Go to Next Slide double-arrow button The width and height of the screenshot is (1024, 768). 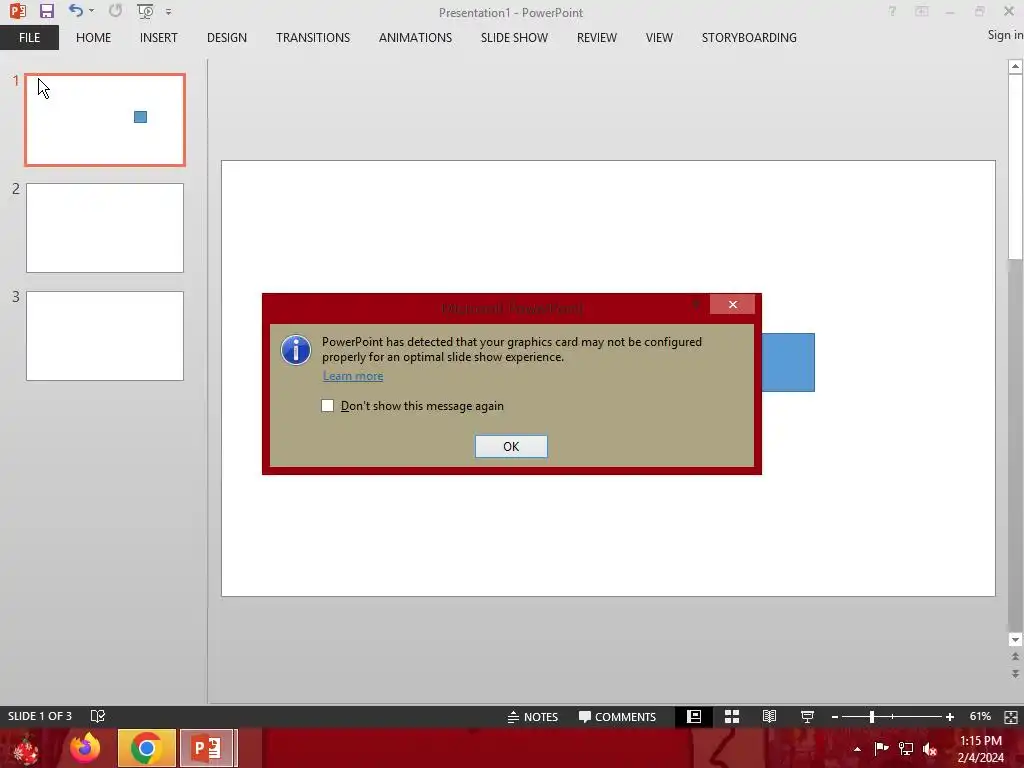pyautogui.click(x=1015, y=673)
